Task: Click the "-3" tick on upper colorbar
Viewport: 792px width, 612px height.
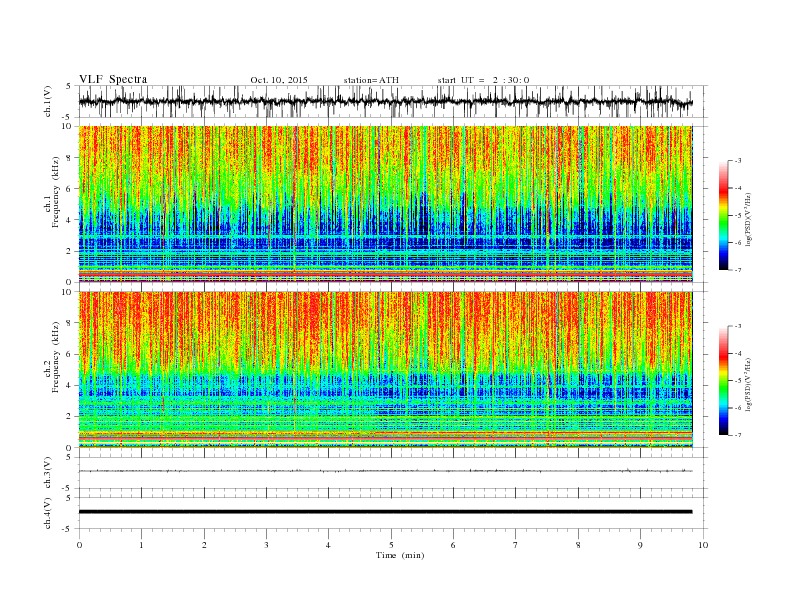Action: click(738, 161)
